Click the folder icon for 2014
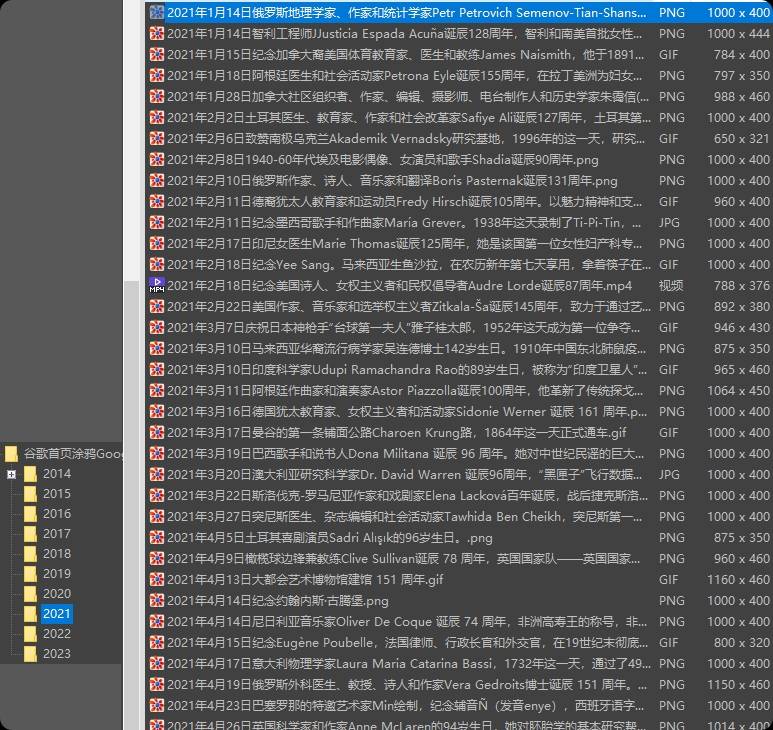 [x=31, y=474]
